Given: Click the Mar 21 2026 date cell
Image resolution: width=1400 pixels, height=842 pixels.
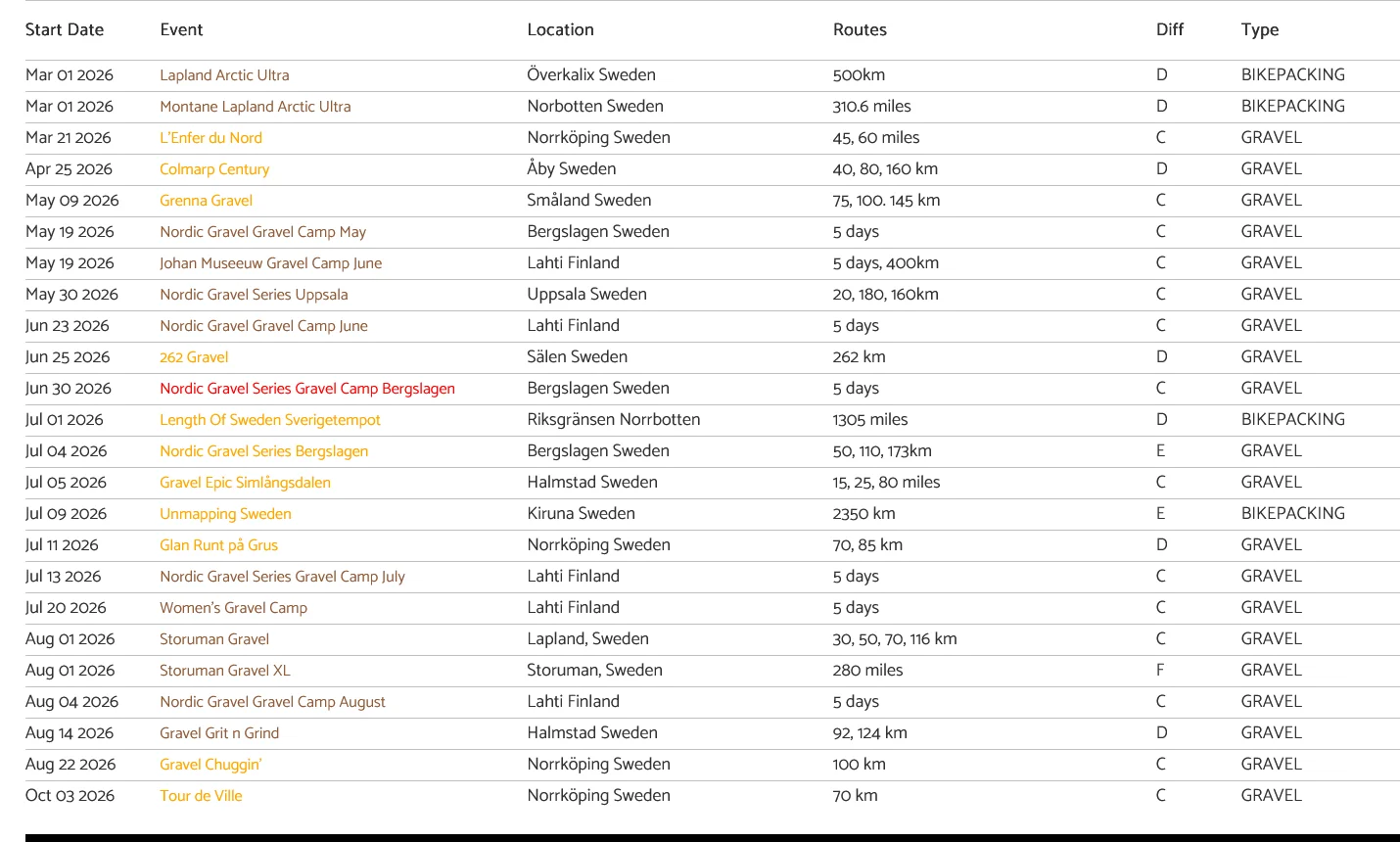Looking at the screenshot, I should coord(69,138).
